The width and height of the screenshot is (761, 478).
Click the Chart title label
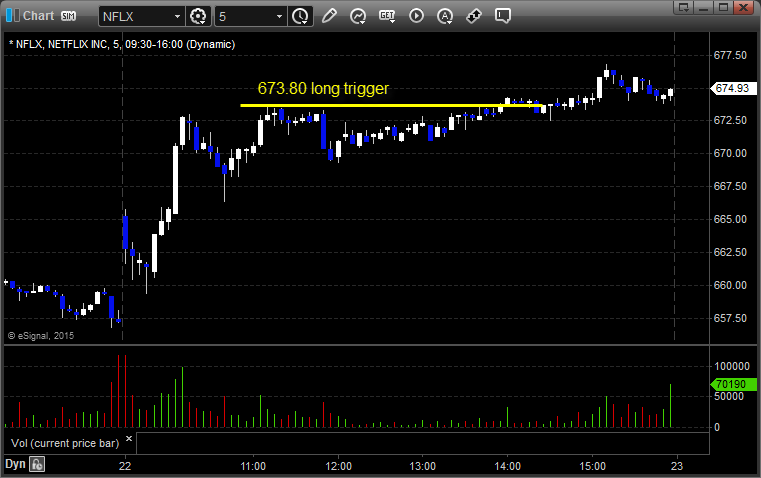(x=39, y=16)
